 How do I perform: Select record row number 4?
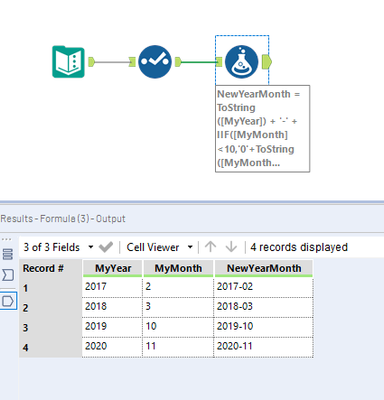tap(50, 347)
